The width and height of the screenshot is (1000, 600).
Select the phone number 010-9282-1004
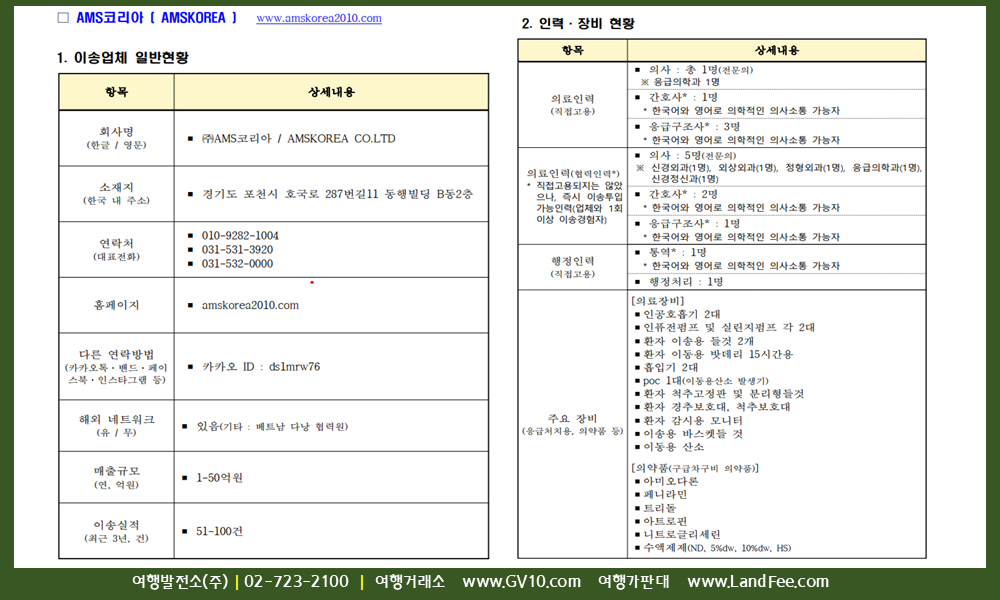240,236
